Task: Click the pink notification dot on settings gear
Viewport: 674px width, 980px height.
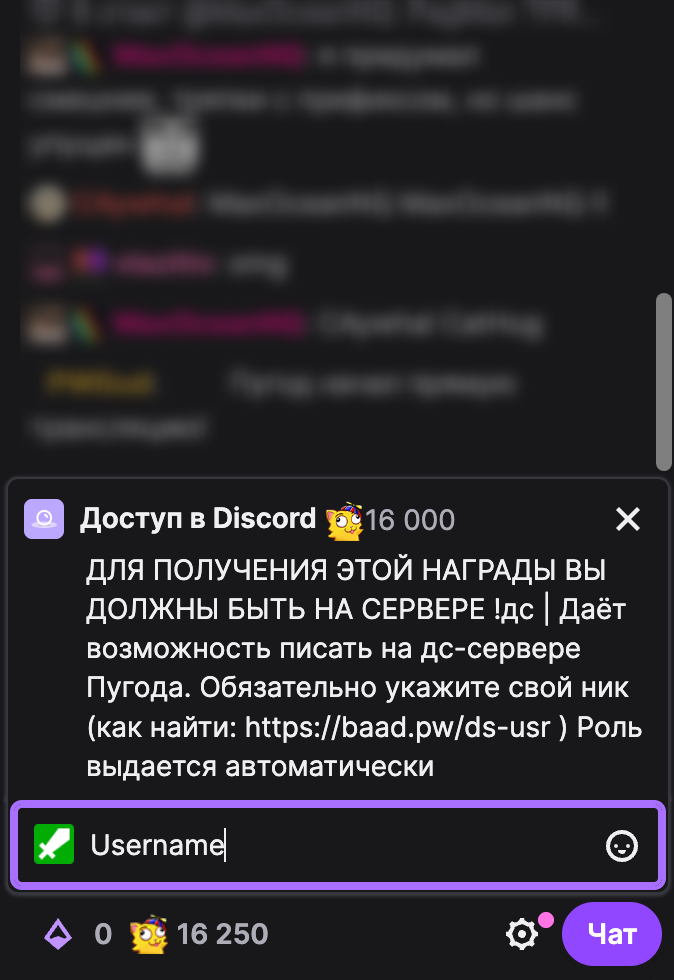Action: pos(546,919)
